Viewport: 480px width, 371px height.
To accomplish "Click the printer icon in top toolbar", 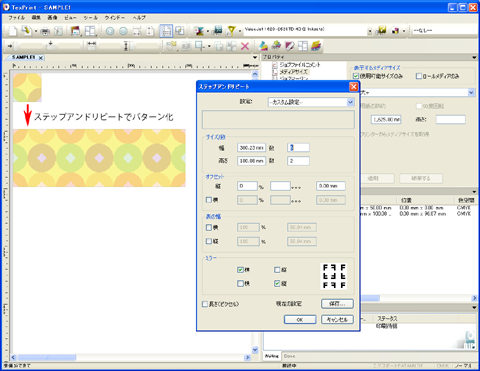I will (45, 31).
